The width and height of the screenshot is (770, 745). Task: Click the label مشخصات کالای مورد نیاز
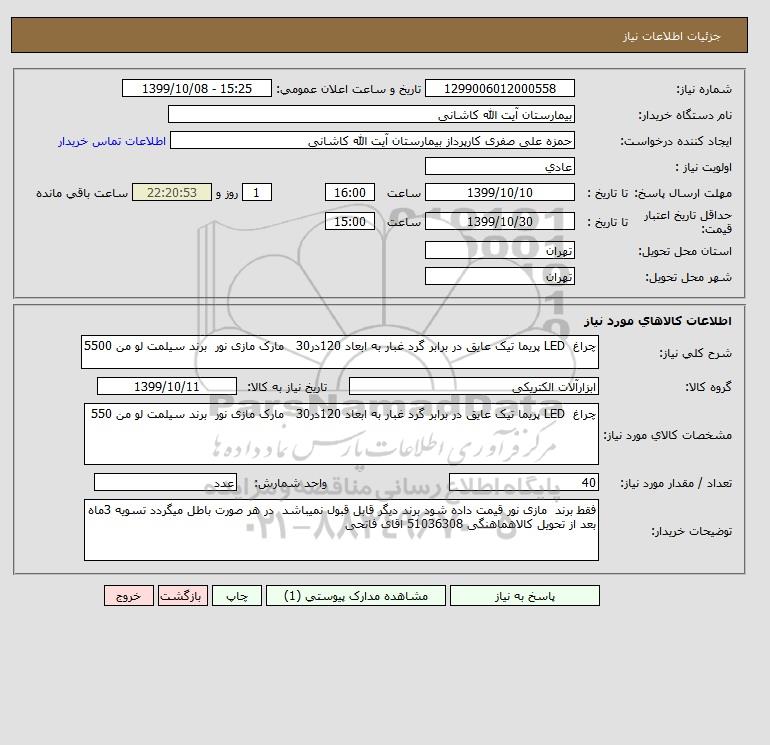pos(667,435)
